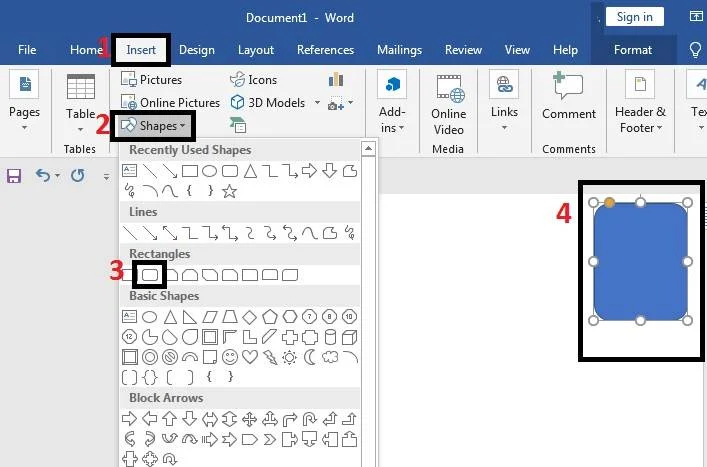The width and height of the screenshot is (707, 467).
Task: Switch to the Review tab
Action: click(463, 50)
